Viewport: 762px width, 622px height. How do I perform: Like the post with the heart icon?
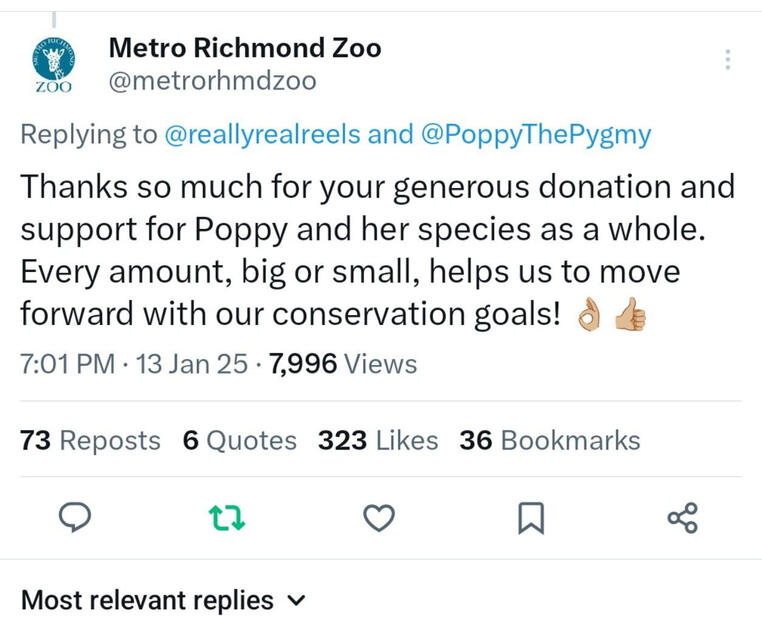(x=378, y=517)
